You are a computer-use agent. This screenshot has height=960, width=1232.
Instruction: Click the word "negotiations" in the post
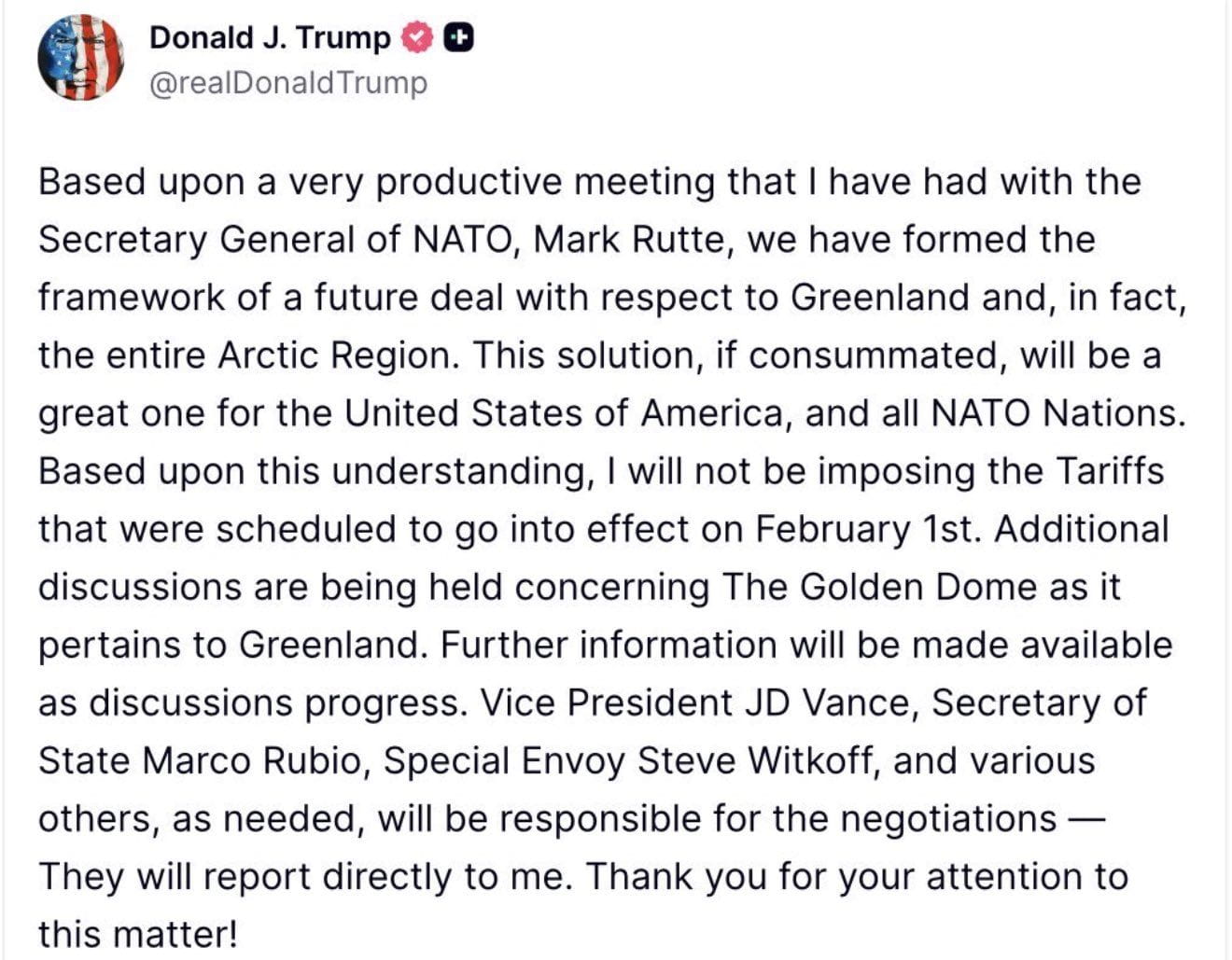click(x=947, y=818)
